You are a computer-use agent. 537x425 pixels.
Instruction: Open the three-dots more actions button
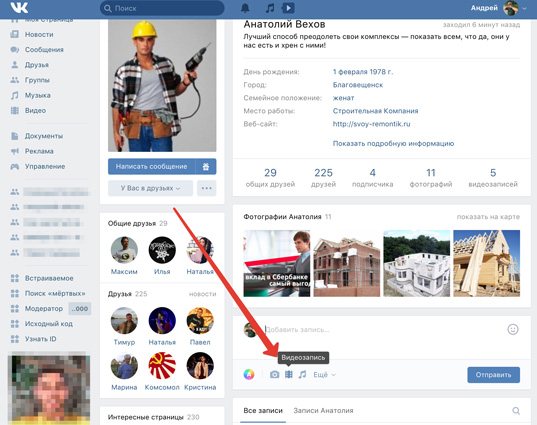click(x=207, y=188)
